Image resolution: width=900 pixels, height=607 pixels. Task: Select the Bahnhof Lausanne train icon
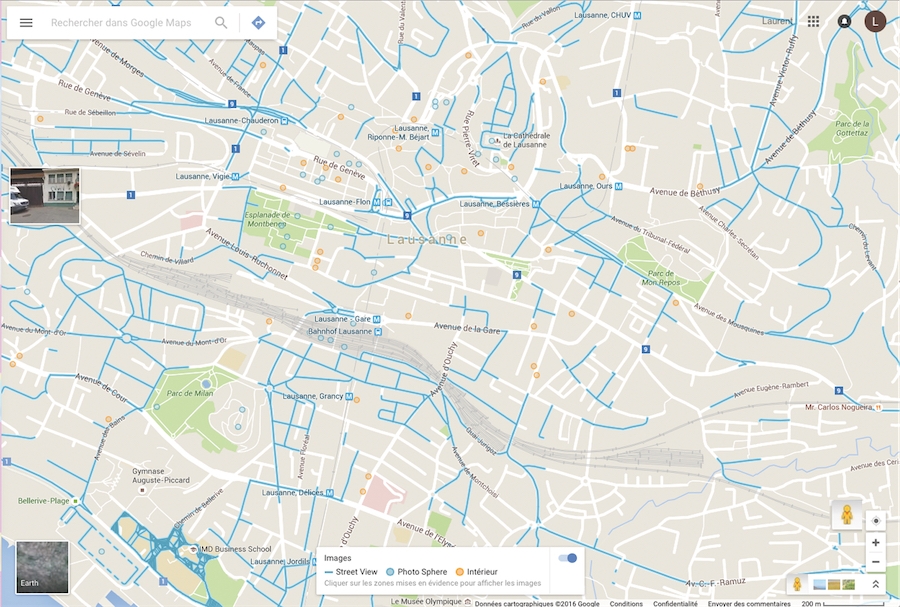click(378, 332)
